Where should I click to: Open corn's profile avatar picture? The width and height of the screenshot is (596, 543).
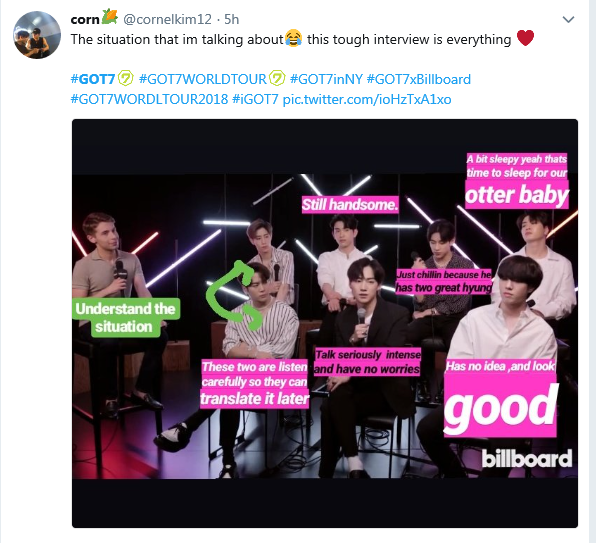tap(37, 35)
